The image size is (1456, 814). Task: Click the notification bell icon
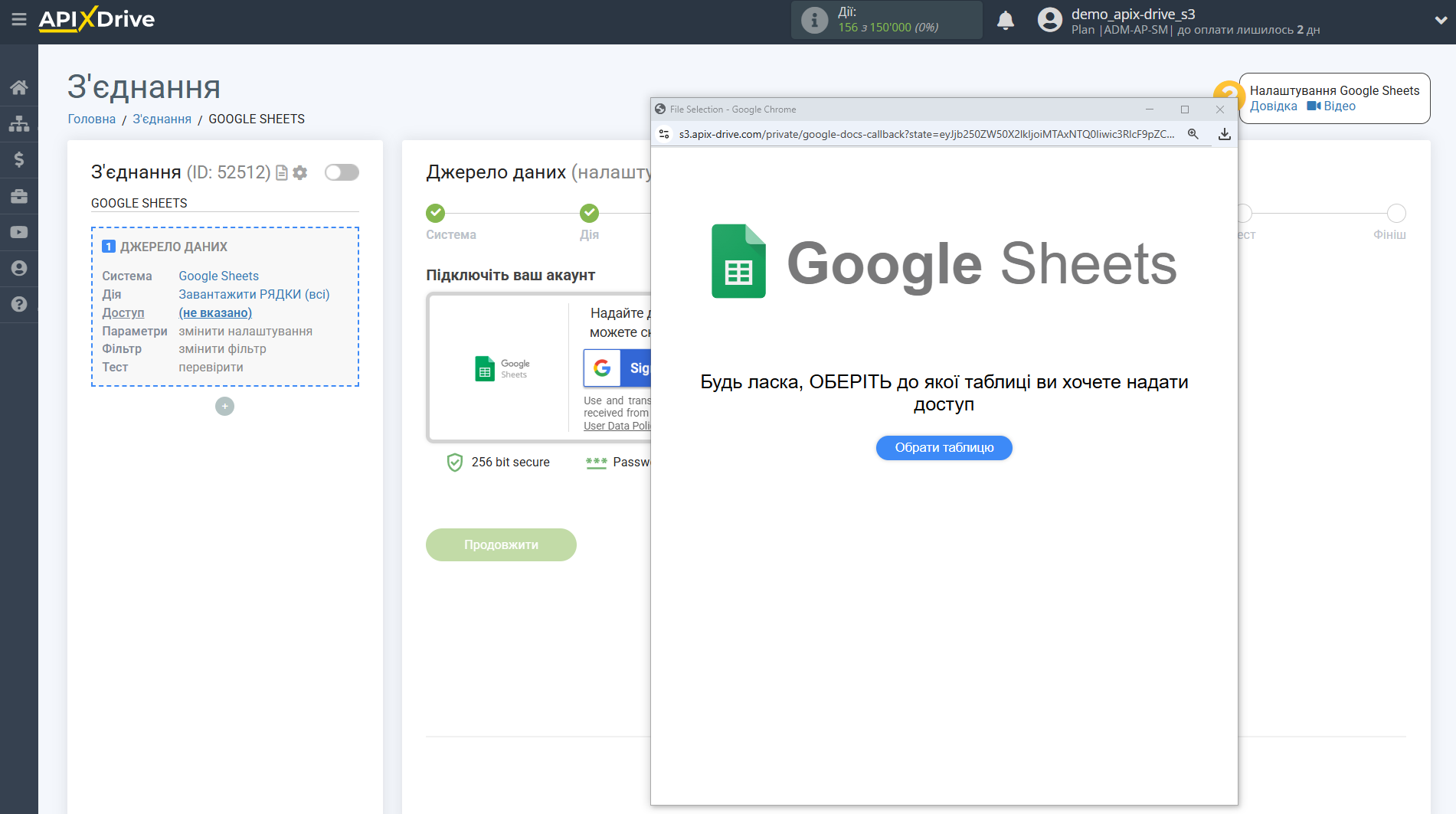(1005, 20)
